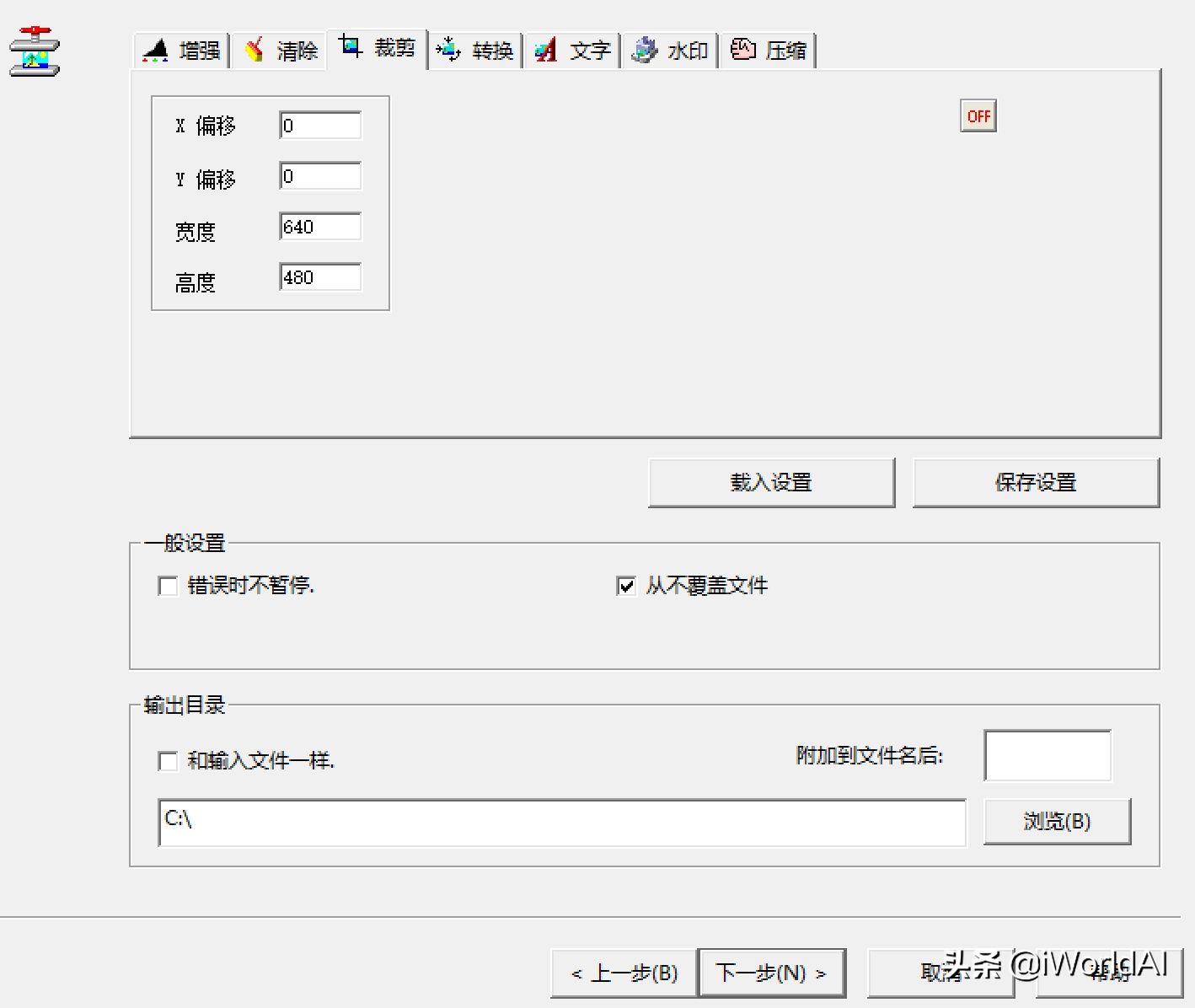Click the output path field showing C:\
Screen dimensions: 1195x1008
click(562, 823)
